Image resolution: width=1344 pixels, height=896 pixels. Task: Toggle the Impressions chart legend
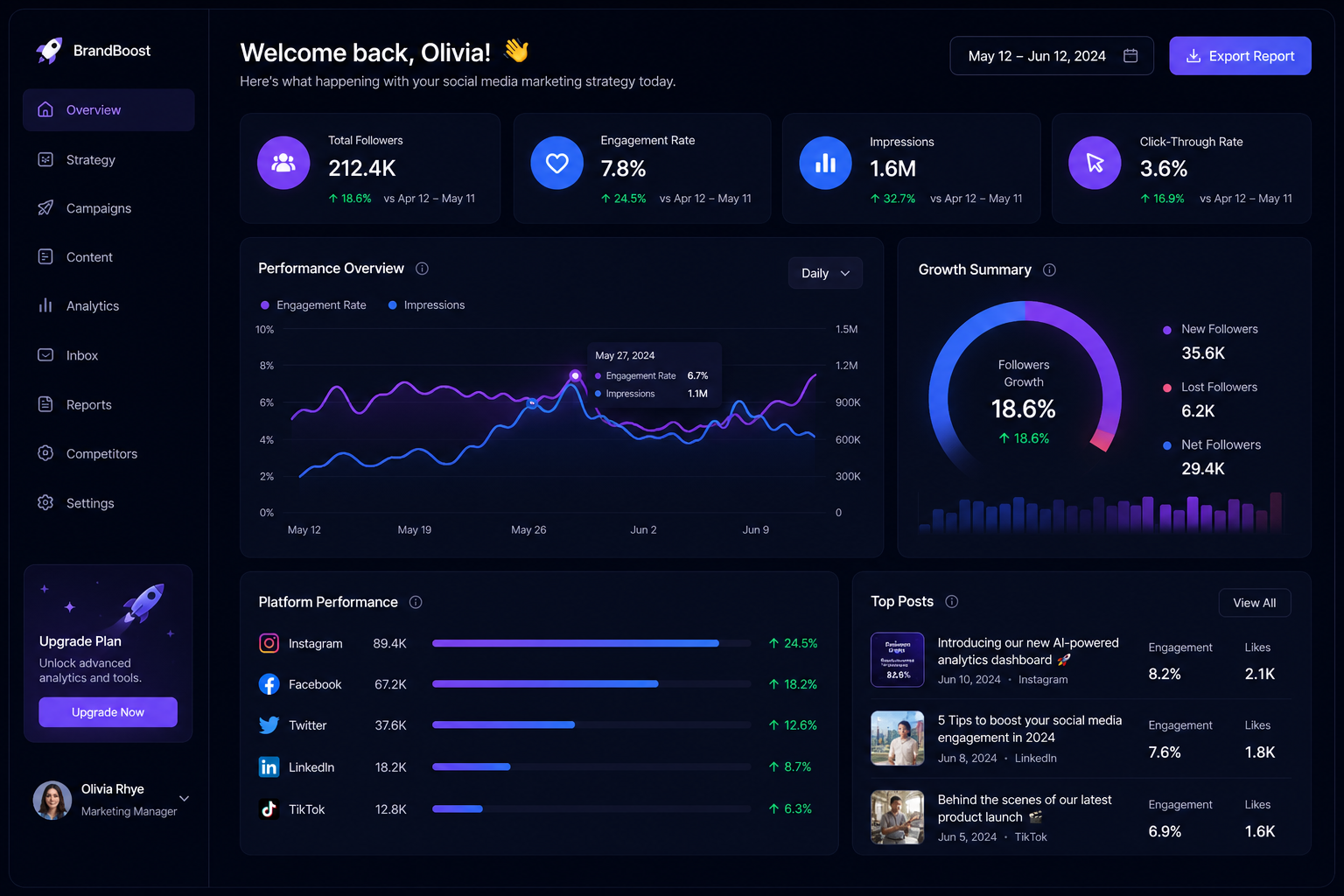[426, 305]
